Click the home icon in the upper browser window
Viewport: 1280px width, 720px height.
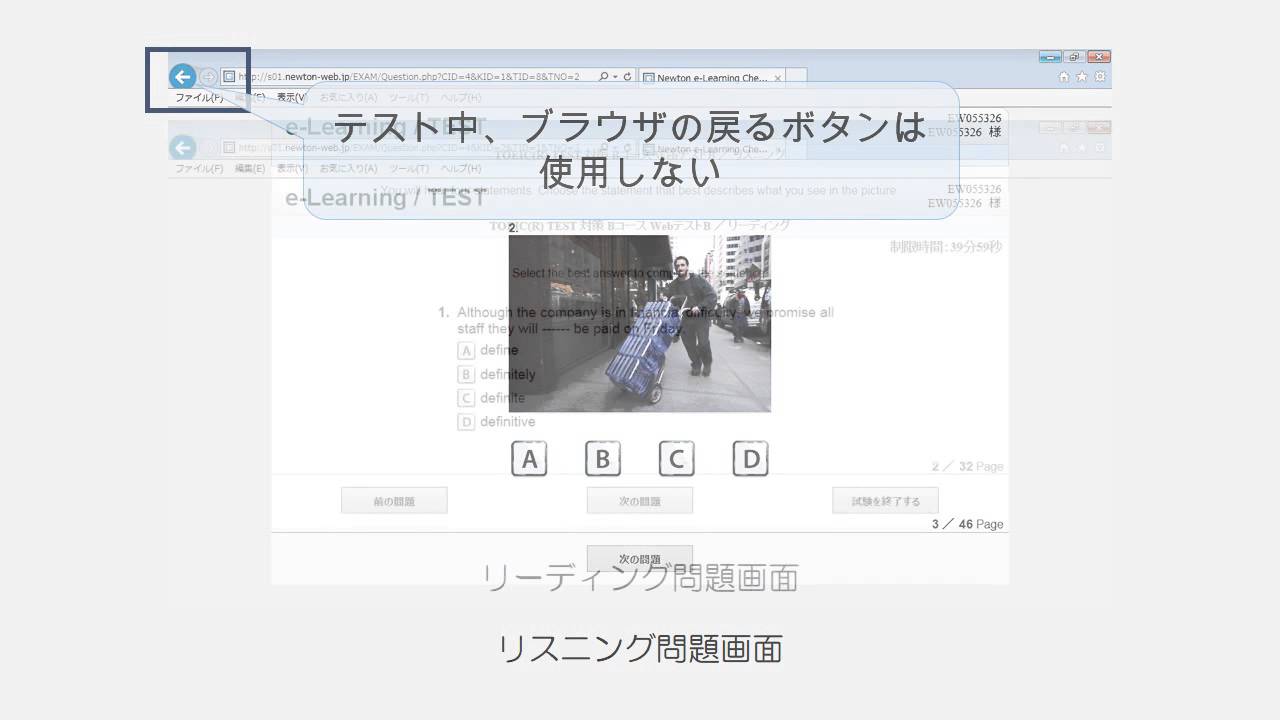(x=1064, y=77)
